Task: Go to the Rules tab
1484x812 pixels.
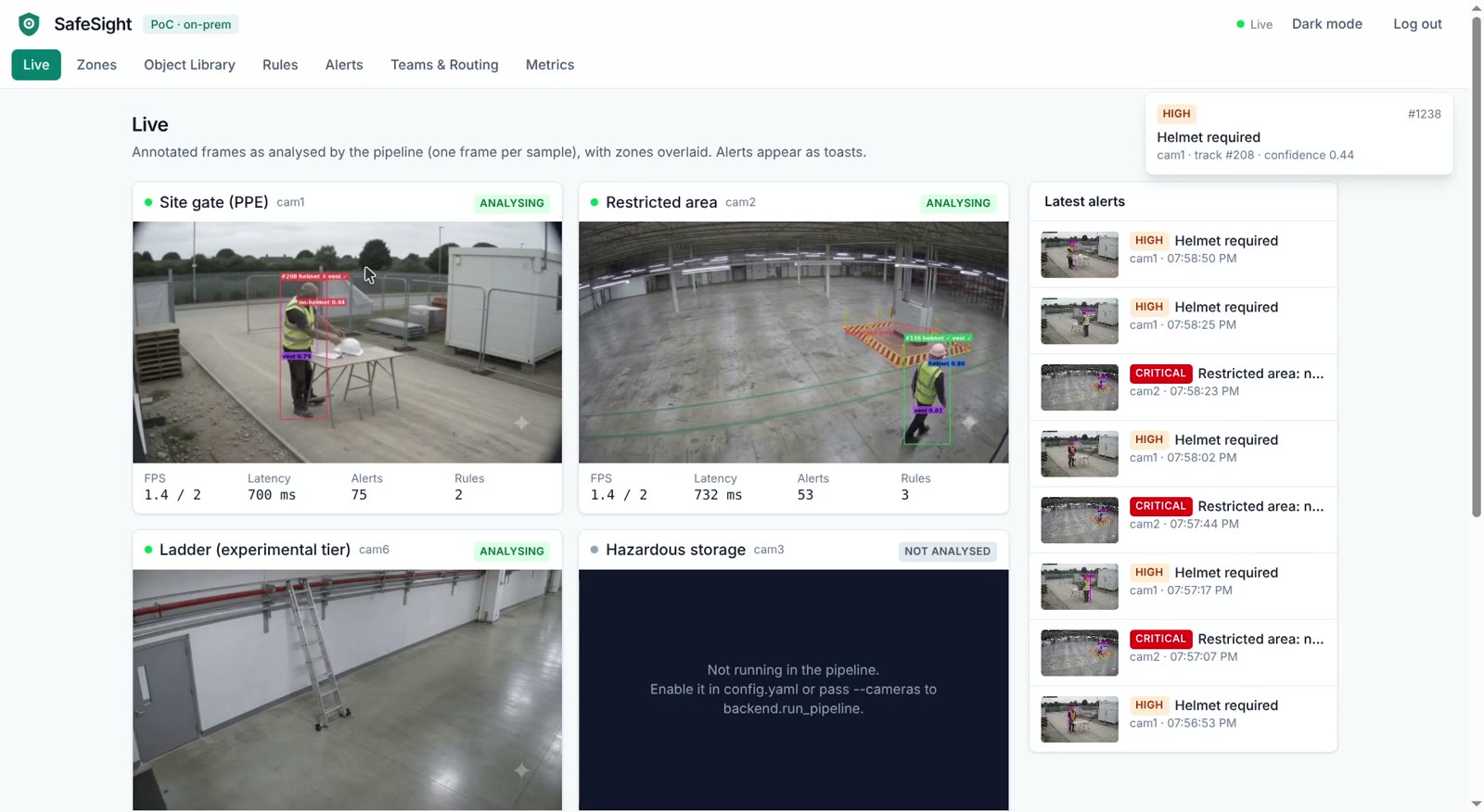Action: click(x=280, y=65)
